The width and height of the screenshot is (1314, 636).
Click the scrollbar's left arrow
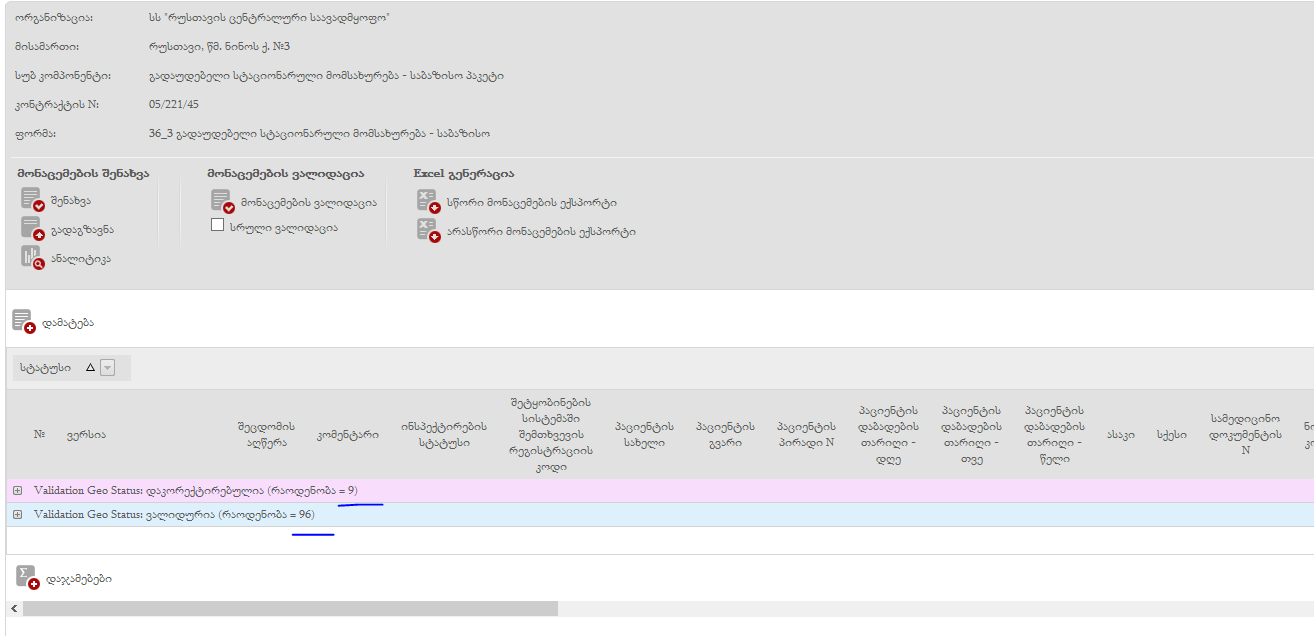[14, 609]
